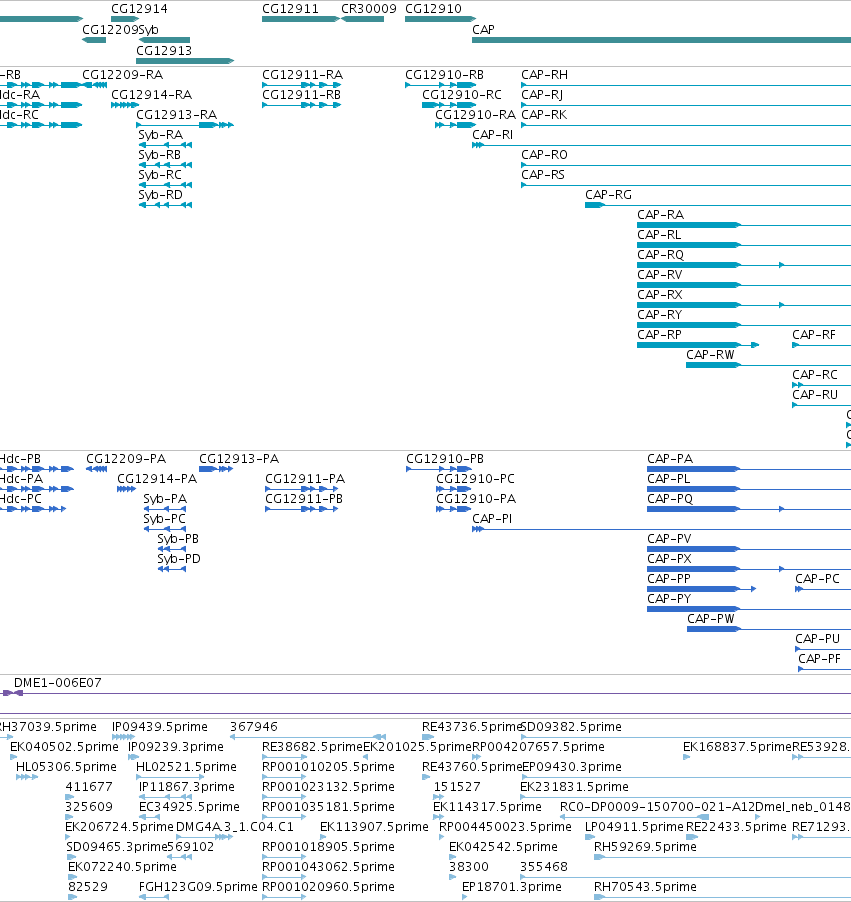Open EST RP001010205.5prime

click(x=328, y=767)
